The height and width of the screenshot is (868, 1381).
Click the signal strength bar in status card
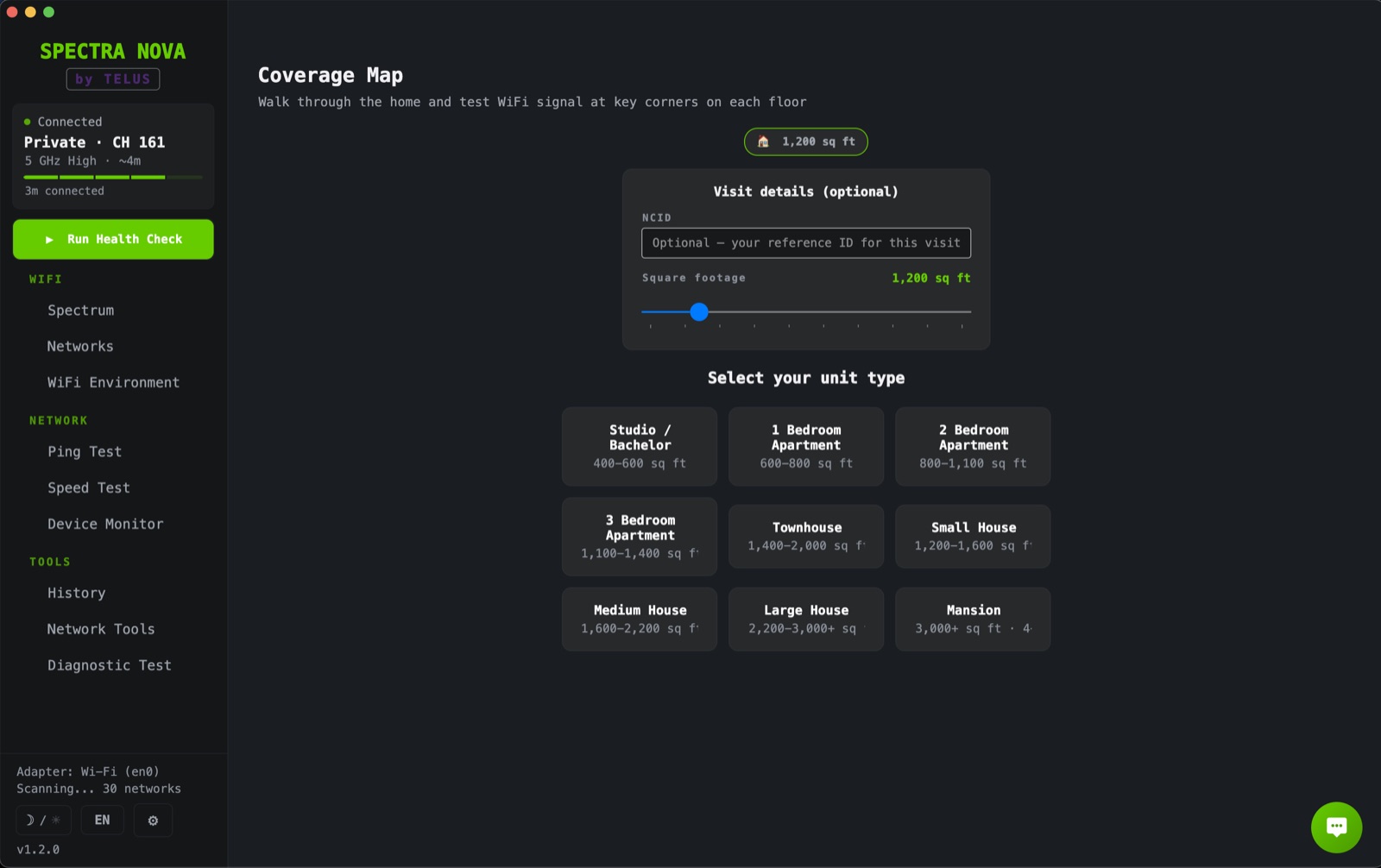tap(113, 177)
